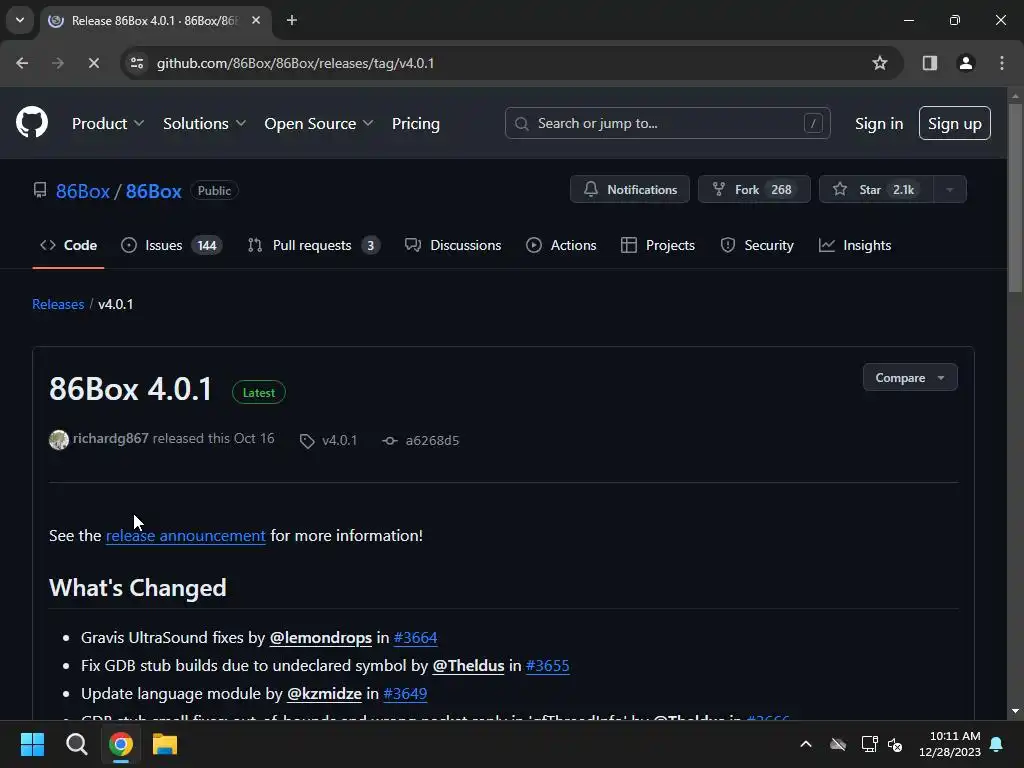Open @Theldus profile link
1024x768 pixels.
(468, 665)
